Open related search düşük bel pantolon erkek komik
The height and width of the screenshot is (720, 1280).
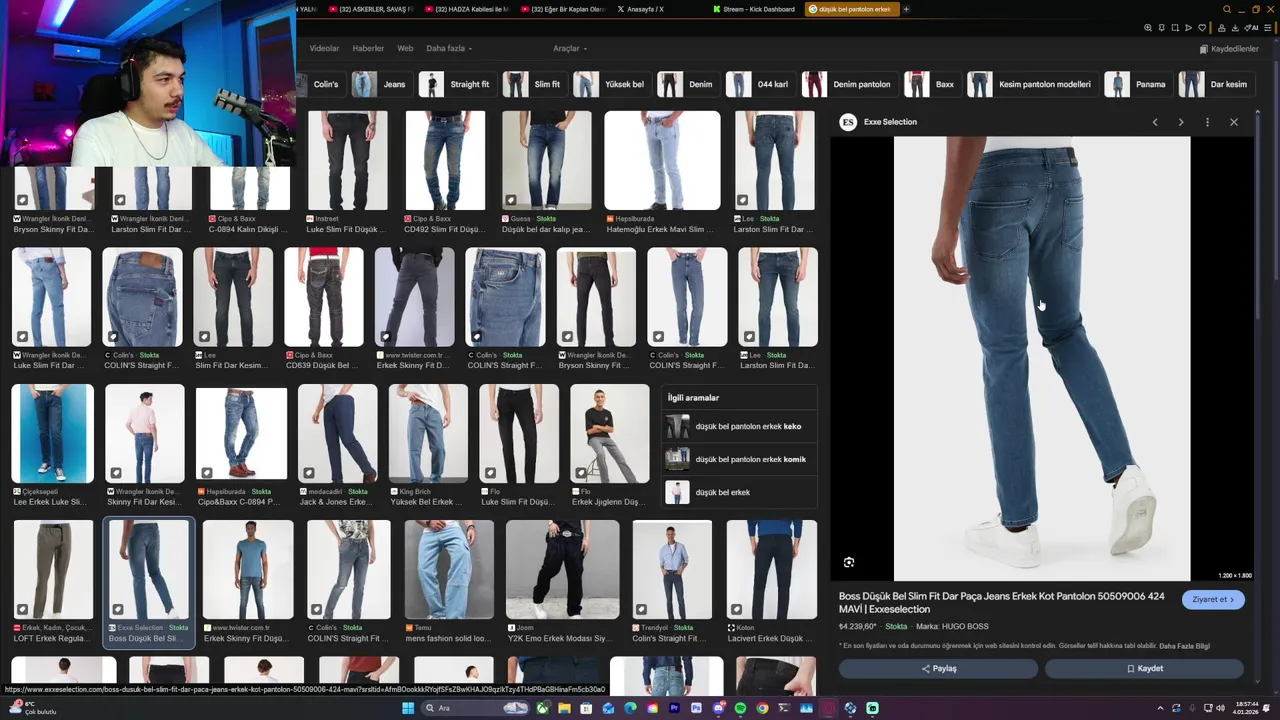[739, 460]
